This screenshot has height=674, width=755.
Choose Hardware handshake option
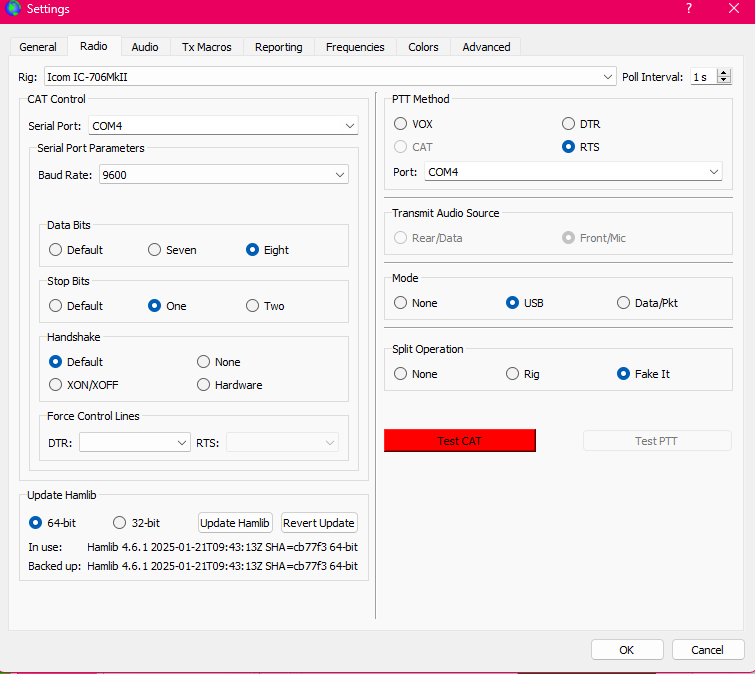click(x=204, y=385)
